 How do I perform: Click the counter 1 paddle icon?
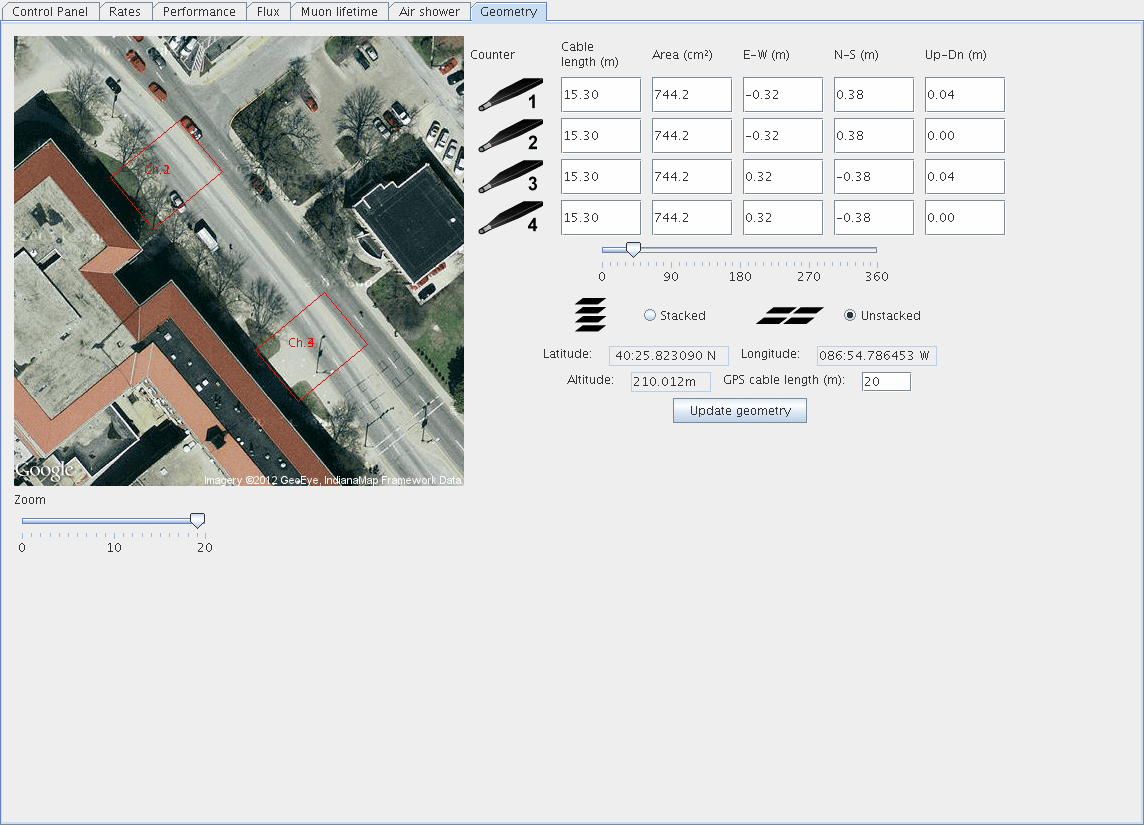point(510,94)
